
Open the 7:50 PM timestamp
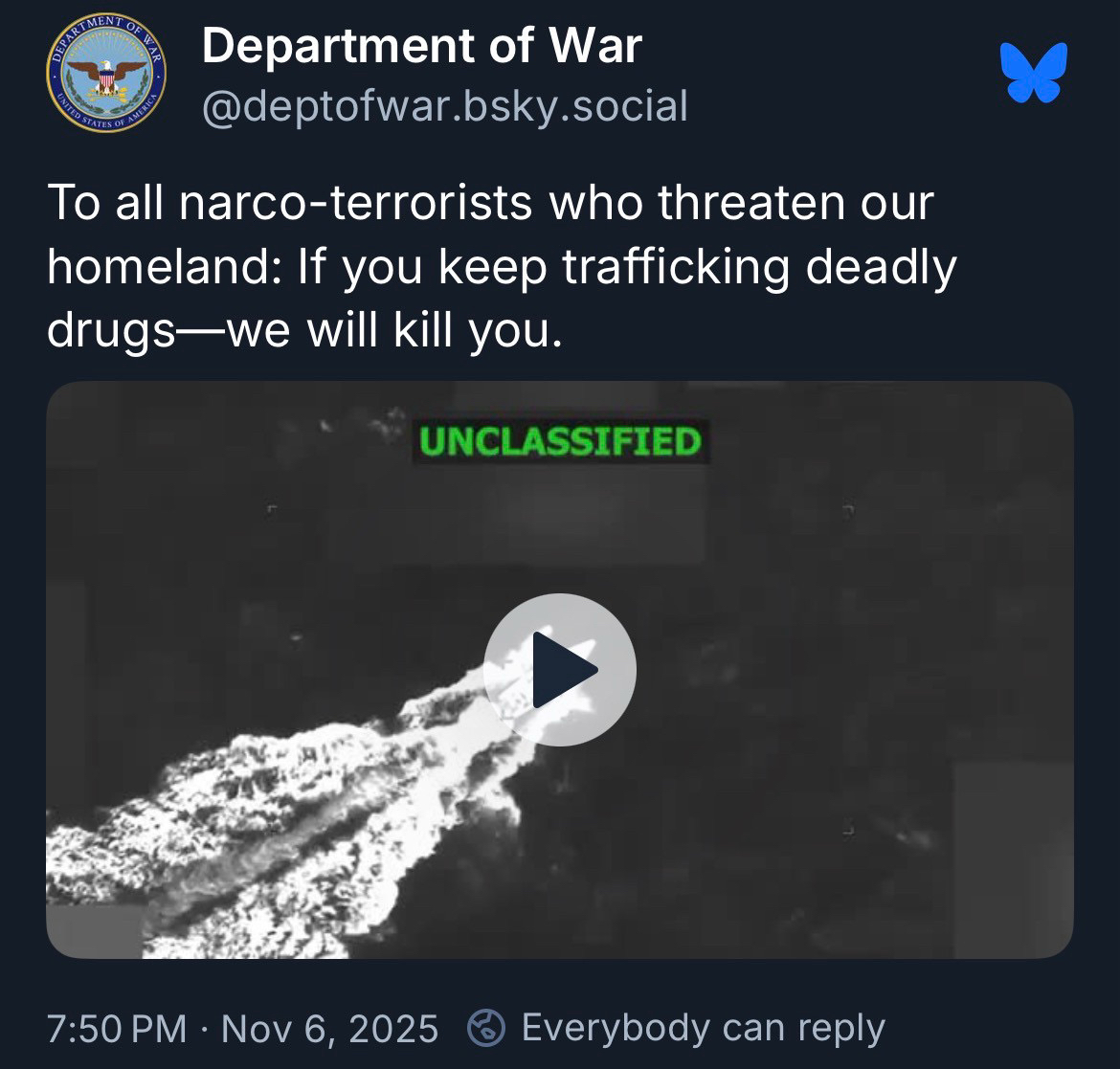(x=117, y=1029)
